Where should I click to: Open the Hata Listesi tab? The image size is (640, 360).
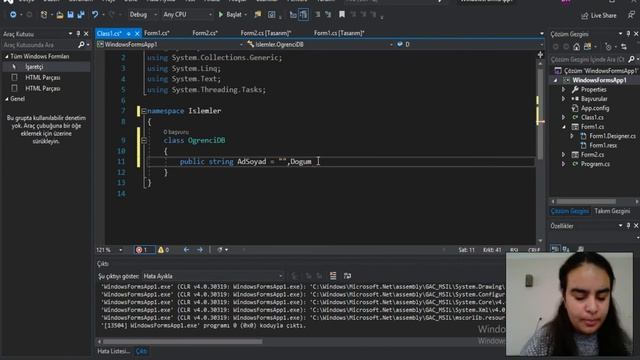113,351
